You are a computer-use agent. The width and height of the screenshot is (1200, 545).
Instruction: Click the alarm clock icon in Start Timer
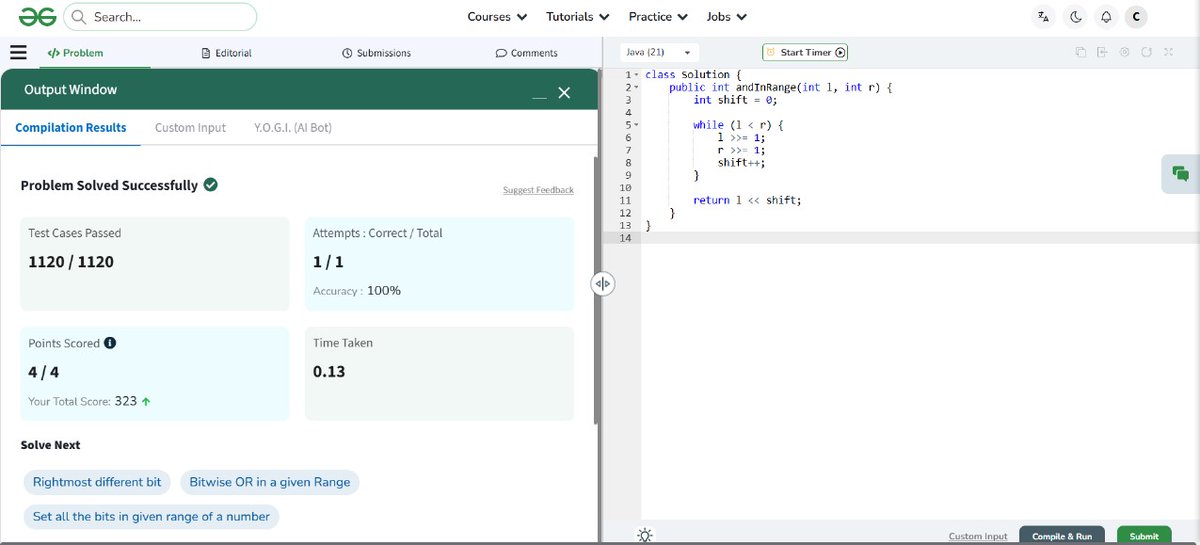click(x=771, y=52)
